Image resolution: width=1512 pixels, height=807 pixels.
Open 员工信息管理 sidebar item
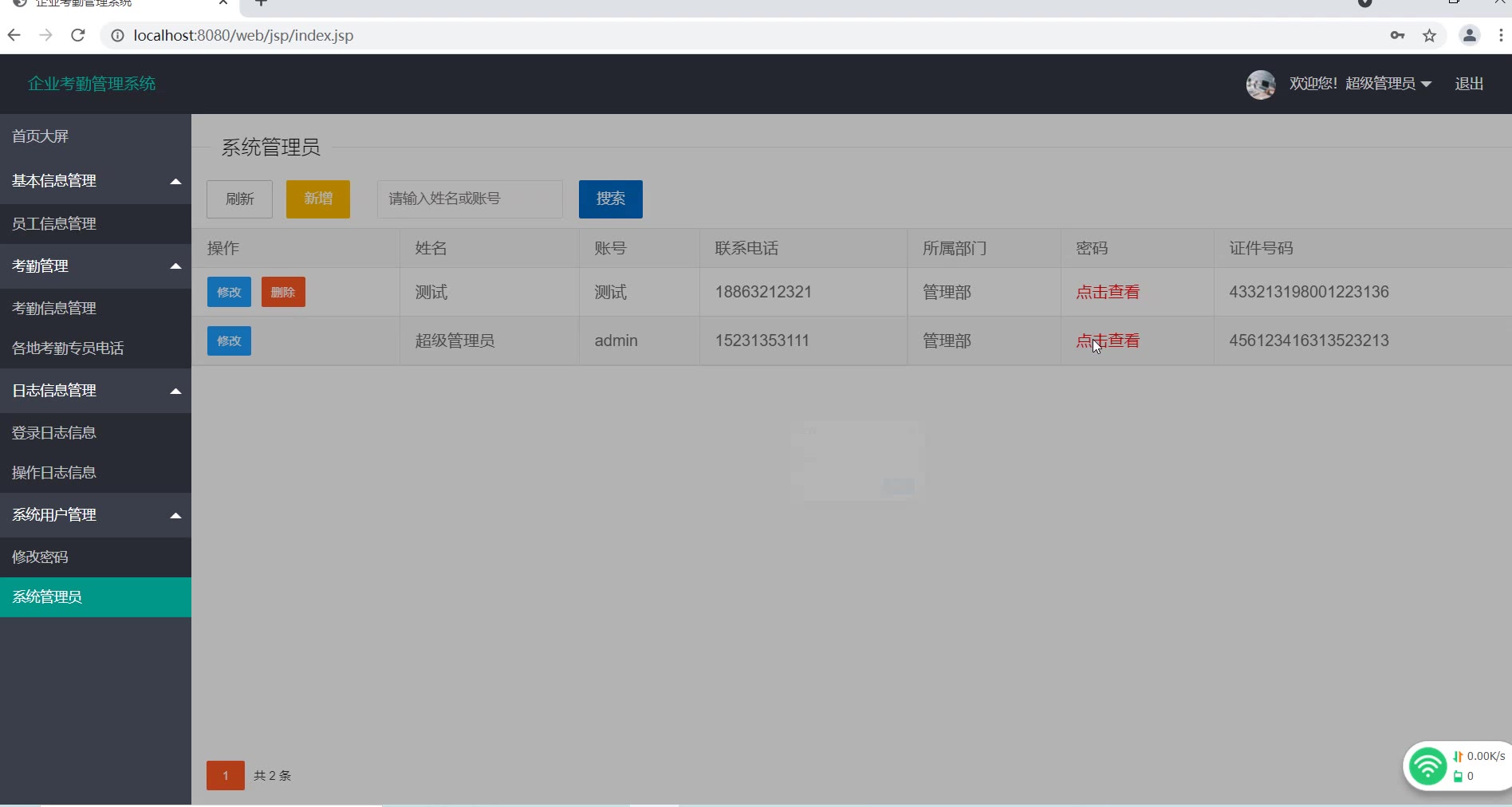[96, 224]
